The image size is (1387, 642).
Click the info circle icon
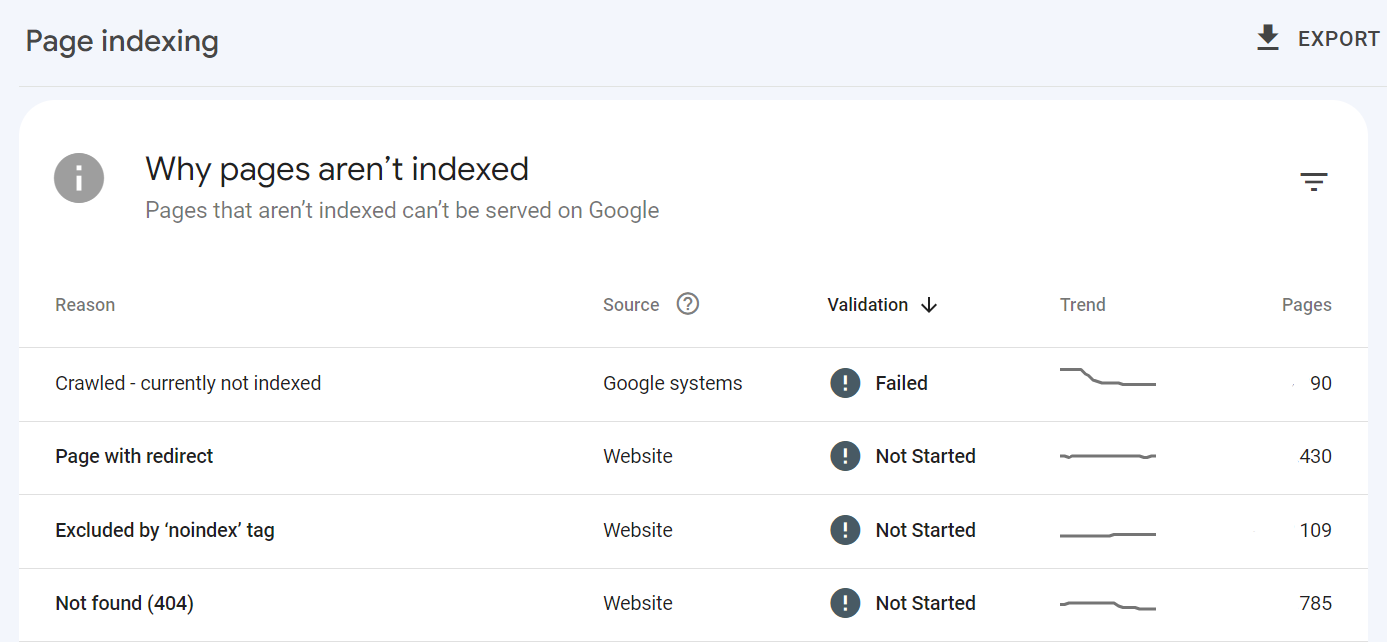coord(79,178)
